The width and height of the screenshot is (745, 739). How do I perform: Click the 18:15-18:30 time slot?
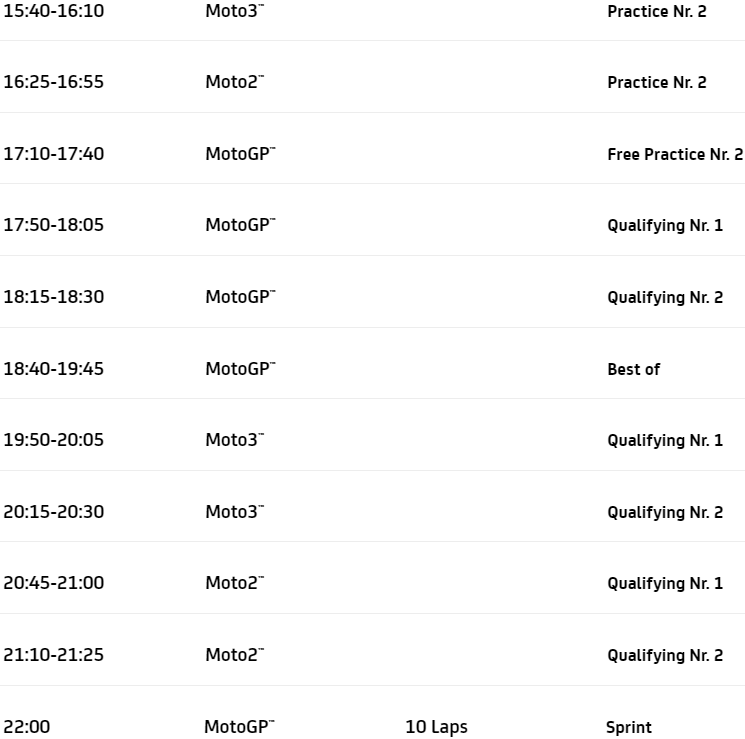53,297
